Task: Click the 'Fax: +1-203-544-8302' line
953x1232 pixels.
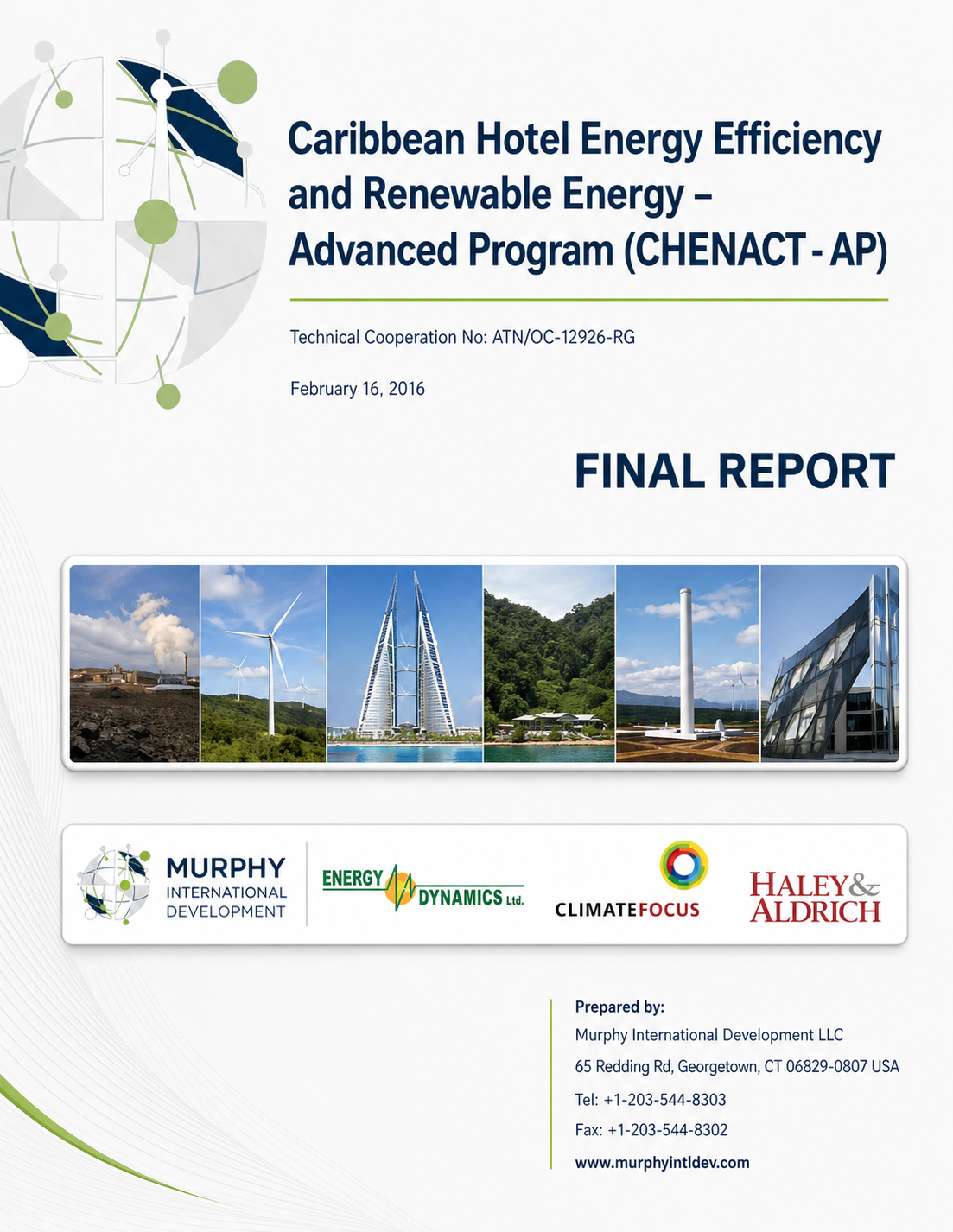Action: [x=651, y=1130]
